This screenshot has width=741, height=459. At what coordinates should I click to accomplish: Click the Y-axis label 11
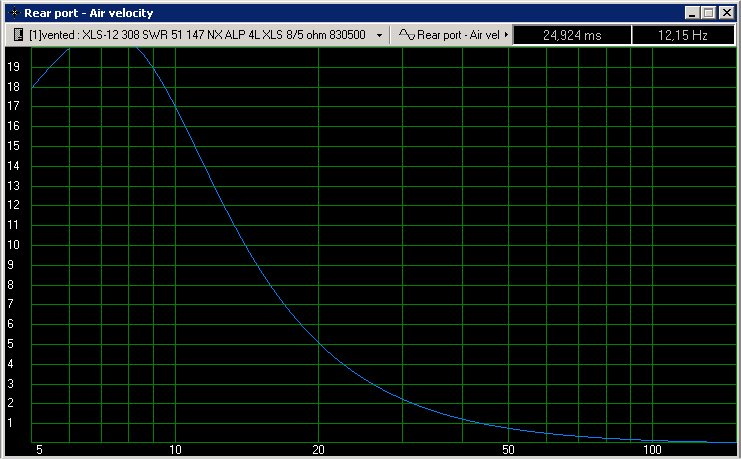click(x=13, y=225)
